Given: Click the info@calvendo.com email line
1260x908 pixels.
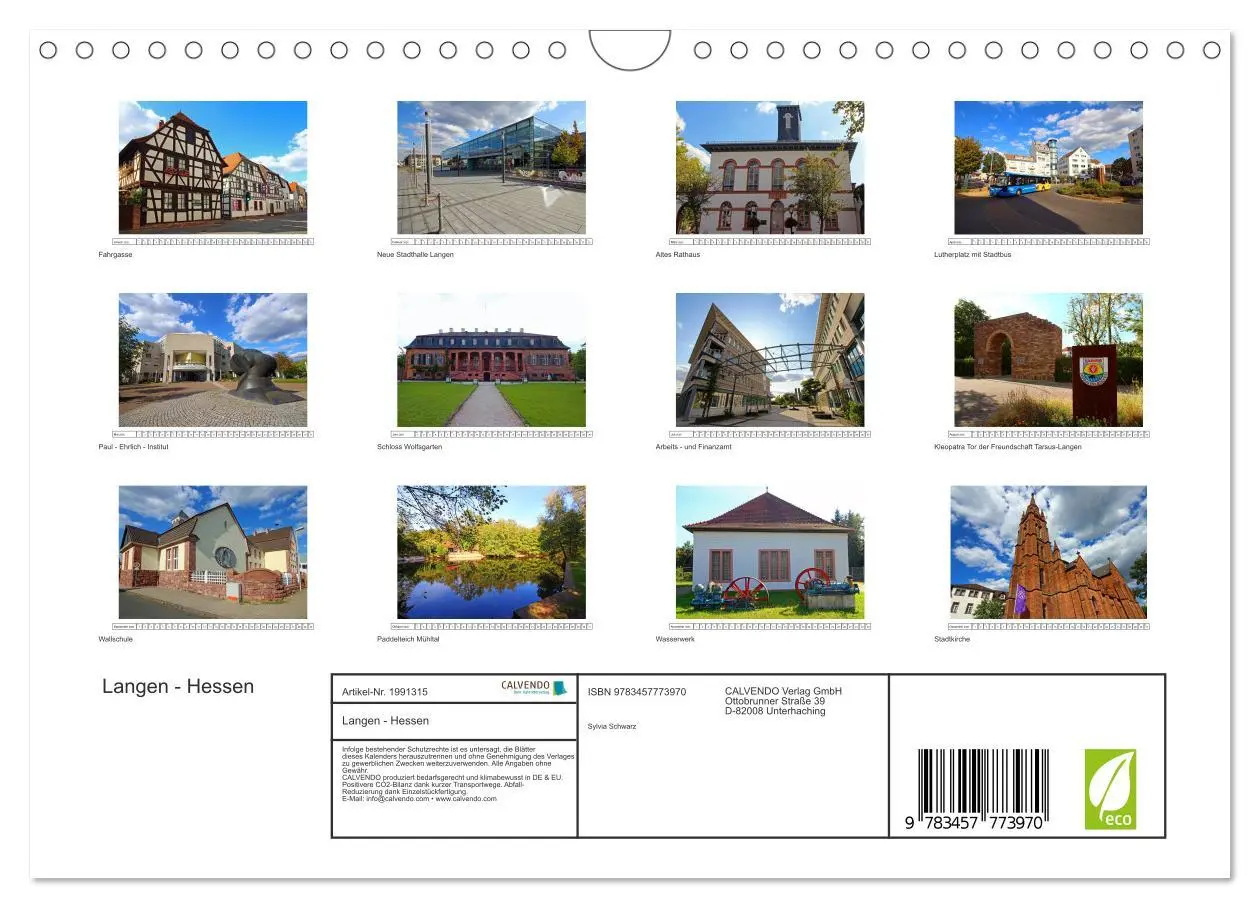Looking at the screenshot, I should (419, 799).
